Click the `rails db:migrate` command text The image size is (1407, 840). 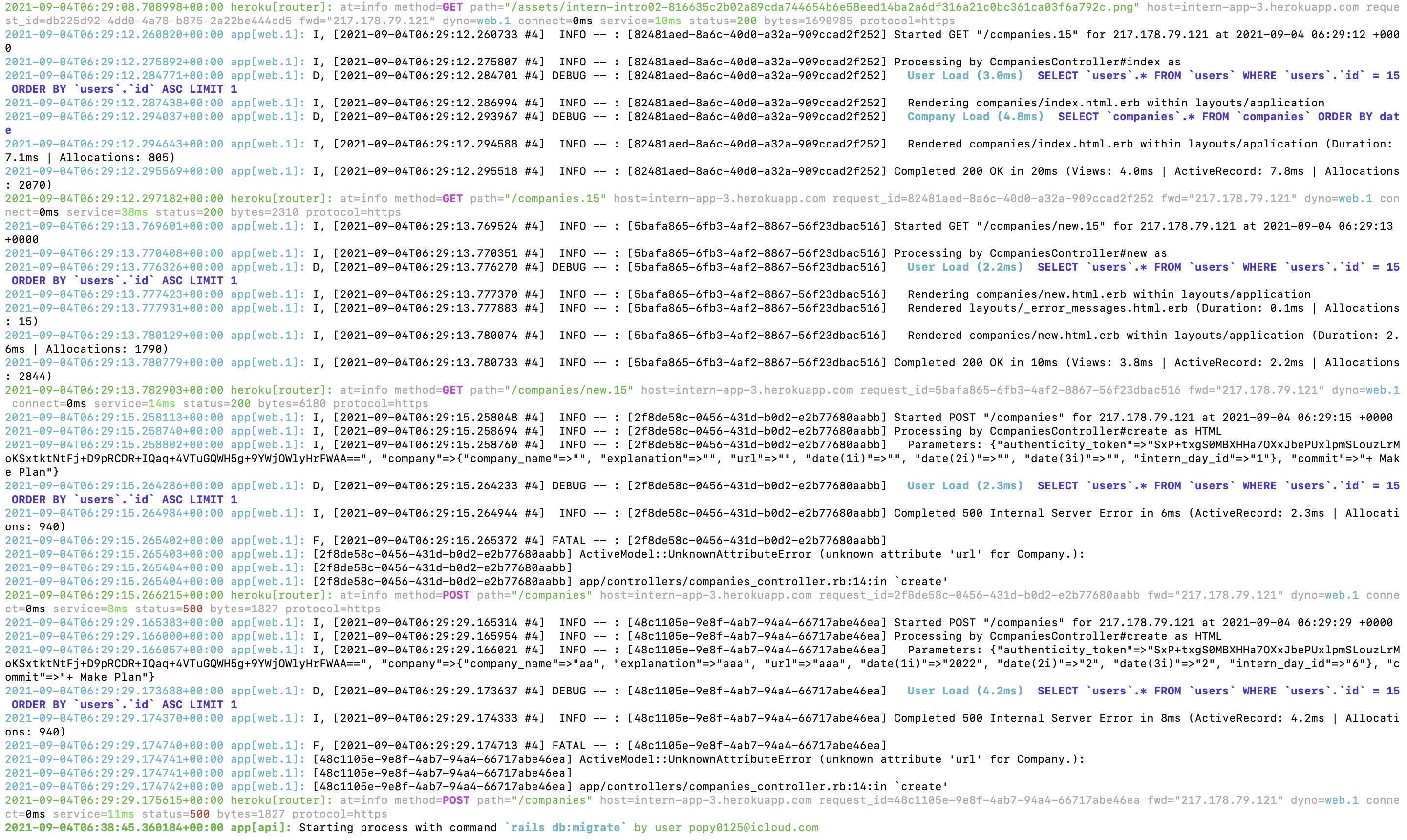(x=566, y=828)
